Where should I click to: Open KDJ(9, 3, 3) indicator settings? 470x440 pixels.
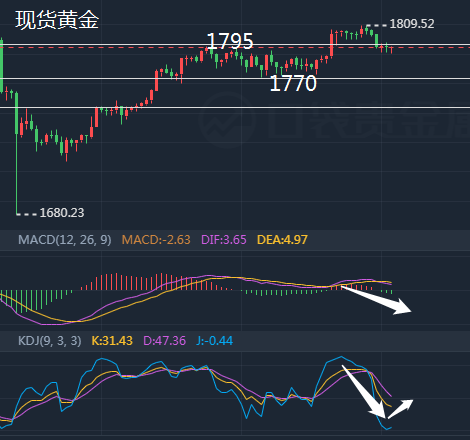point(50,341)
